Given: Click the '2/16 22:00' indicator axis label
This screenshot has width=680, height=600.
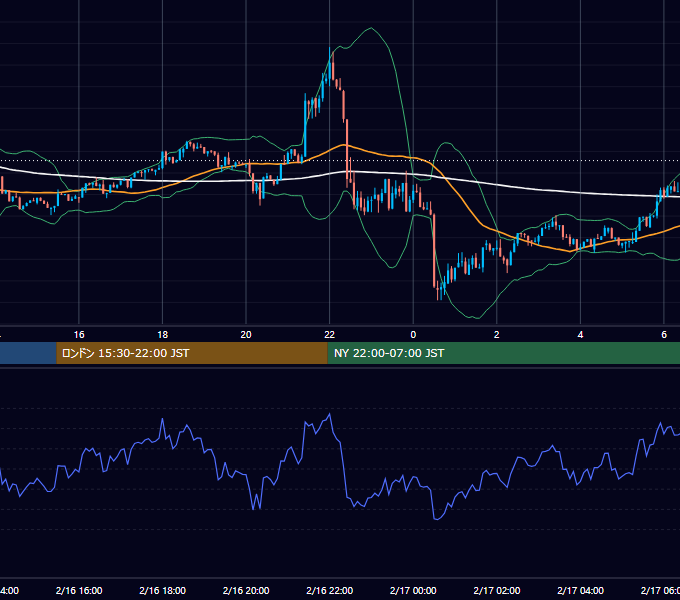Looking at the screenshot, I should tap(330, 590).
